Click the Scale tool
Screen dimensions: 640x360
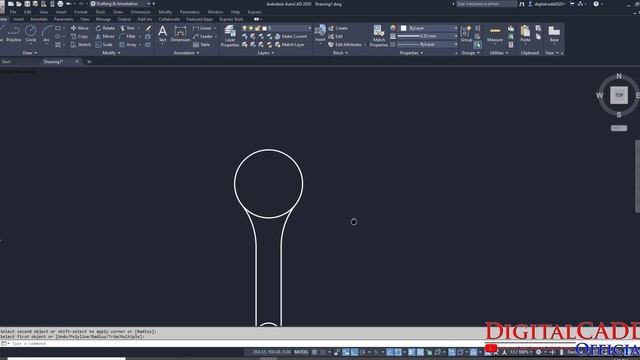point(104,44)
